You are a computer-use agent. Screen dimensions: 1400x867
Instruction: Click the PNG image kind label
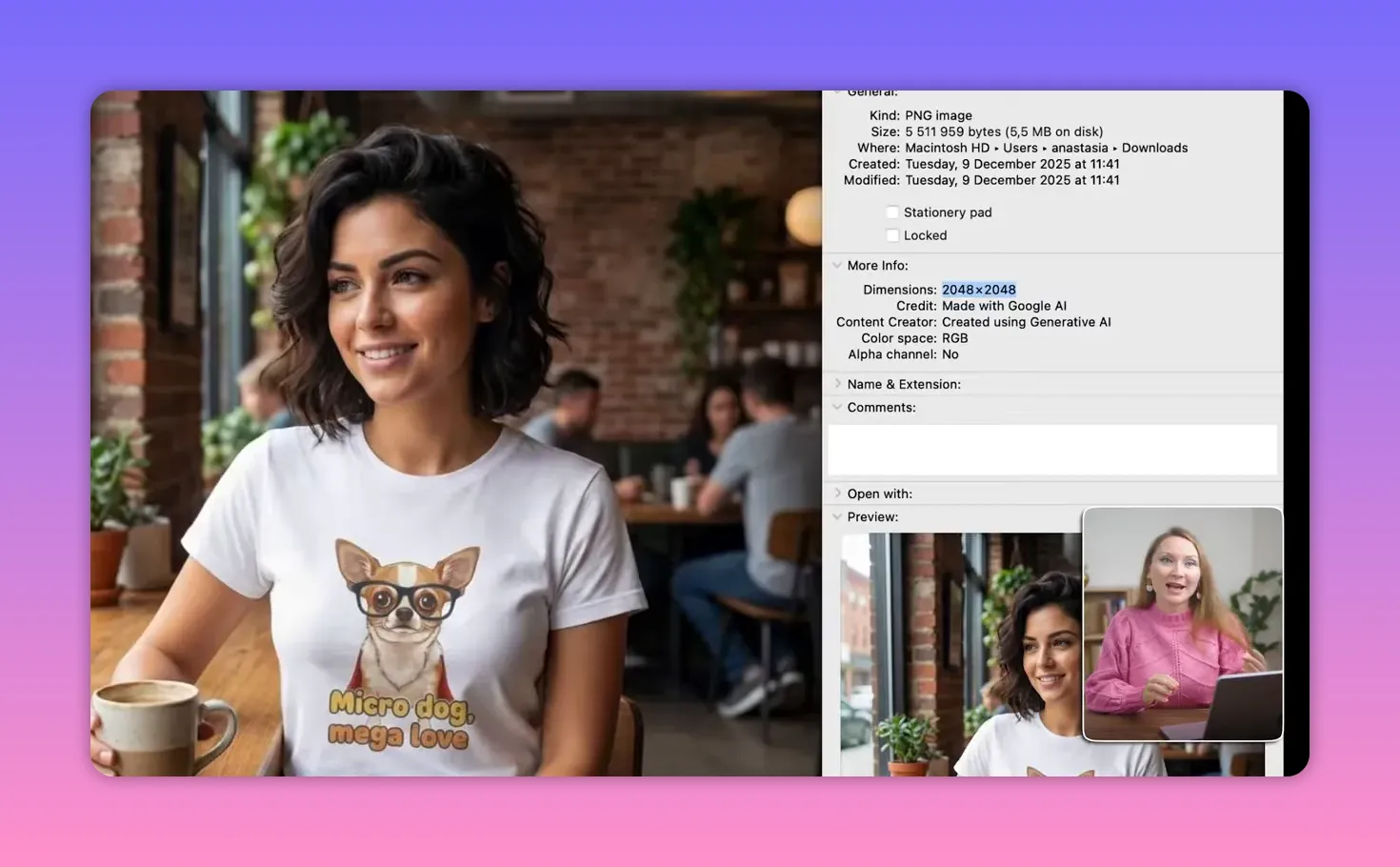click(x=938, y=114)
